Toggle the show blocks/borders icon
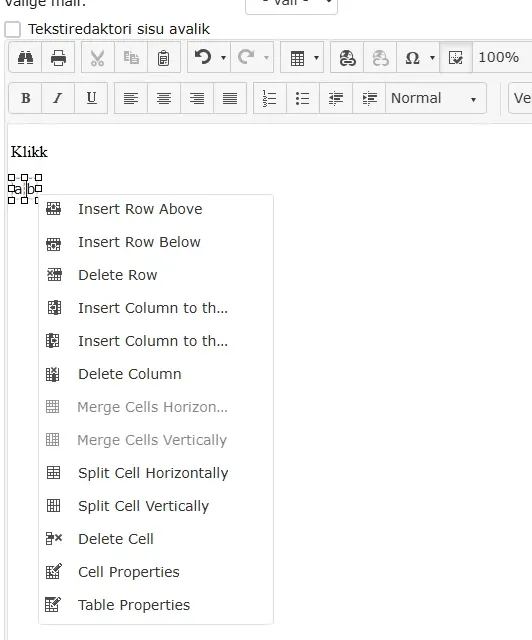Image resolution: width=532 pixels, height=640 pixels. click(456, 58)
